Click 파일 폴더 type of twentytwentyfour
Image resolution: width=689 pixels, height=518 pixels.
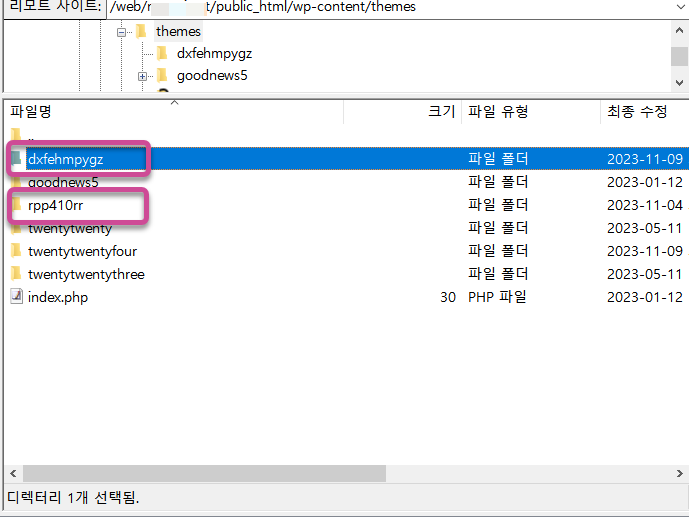click(x=498, y=251)
